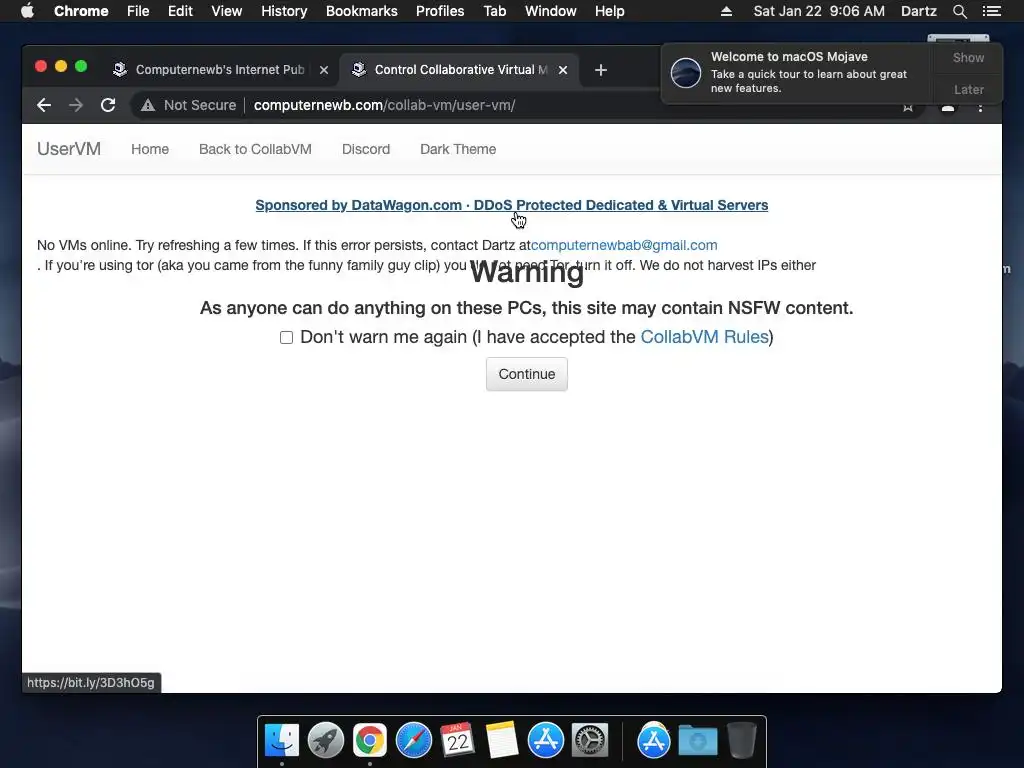Click the Continue button
1024x768 pixels.
click(526, 374)
